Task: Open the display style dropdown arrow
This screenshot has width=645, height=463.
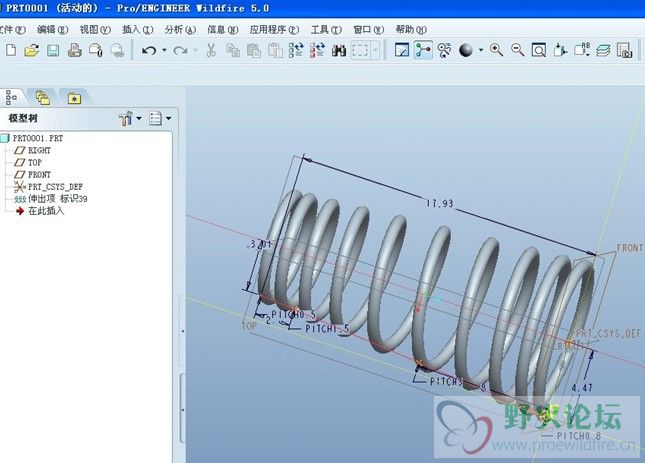Action: click(x=481, y=51)
